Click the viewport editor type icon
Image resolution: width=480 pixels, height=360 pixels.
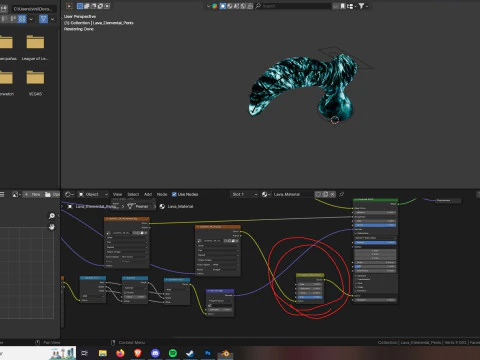click(69, 6)
